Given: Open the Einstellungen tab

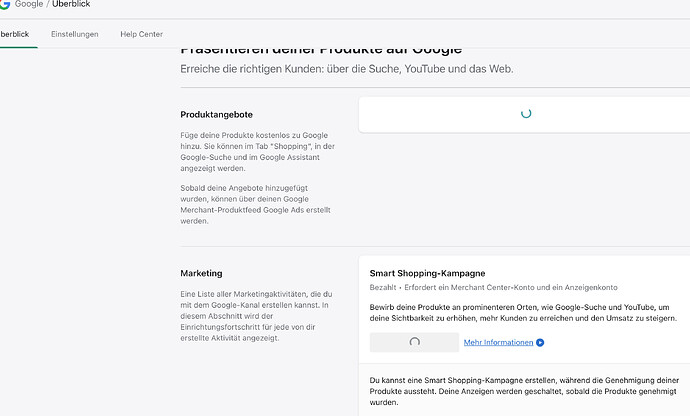Looking at the screenshot, I should 74,34.
